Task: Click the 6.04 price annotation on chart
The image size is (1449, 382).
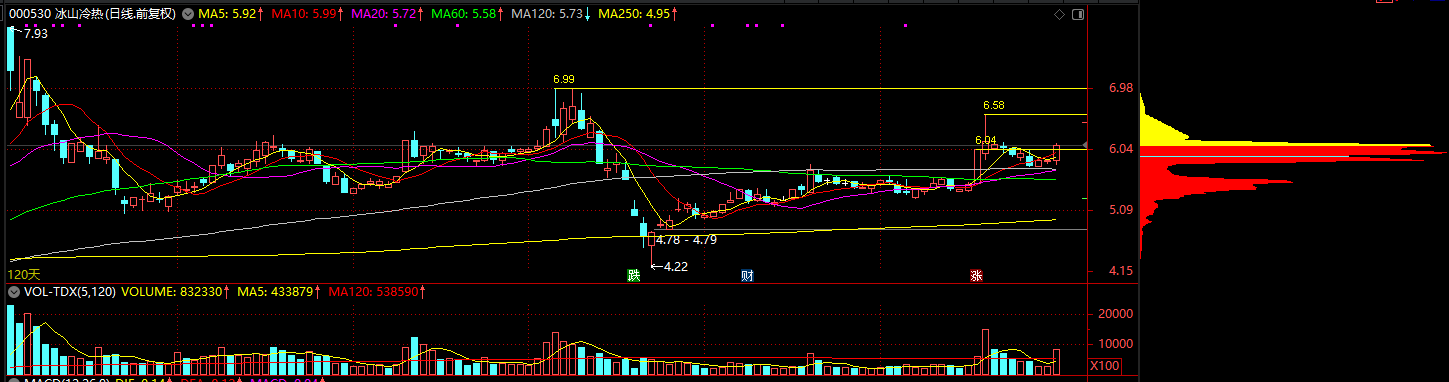Action: click(986, 140)
